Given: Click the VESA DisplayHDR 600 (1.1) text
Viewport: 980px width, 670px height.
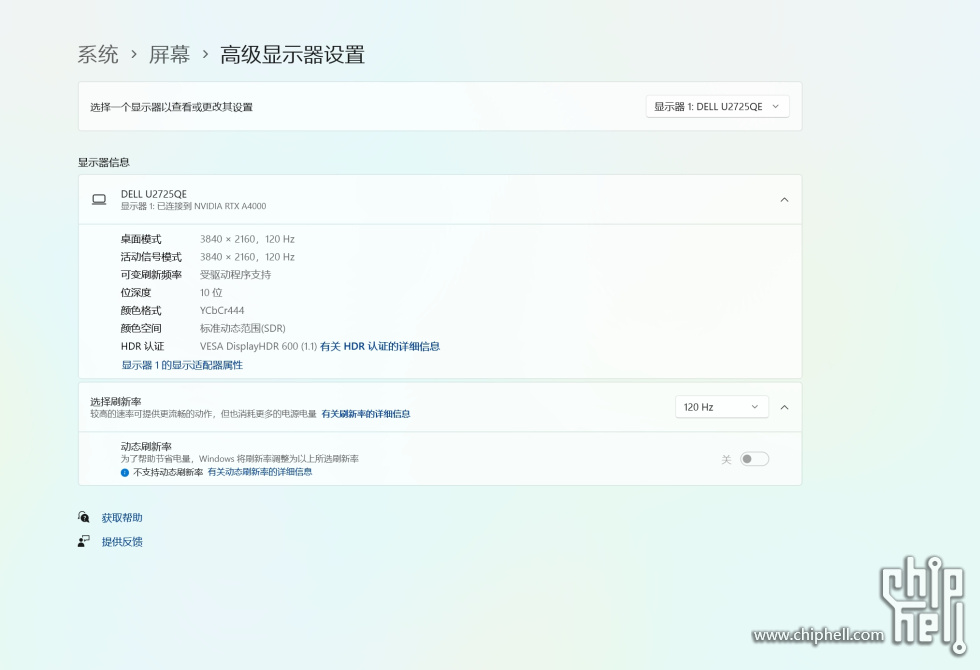Looking at the screenshot, I should click(x=259, y=346).
